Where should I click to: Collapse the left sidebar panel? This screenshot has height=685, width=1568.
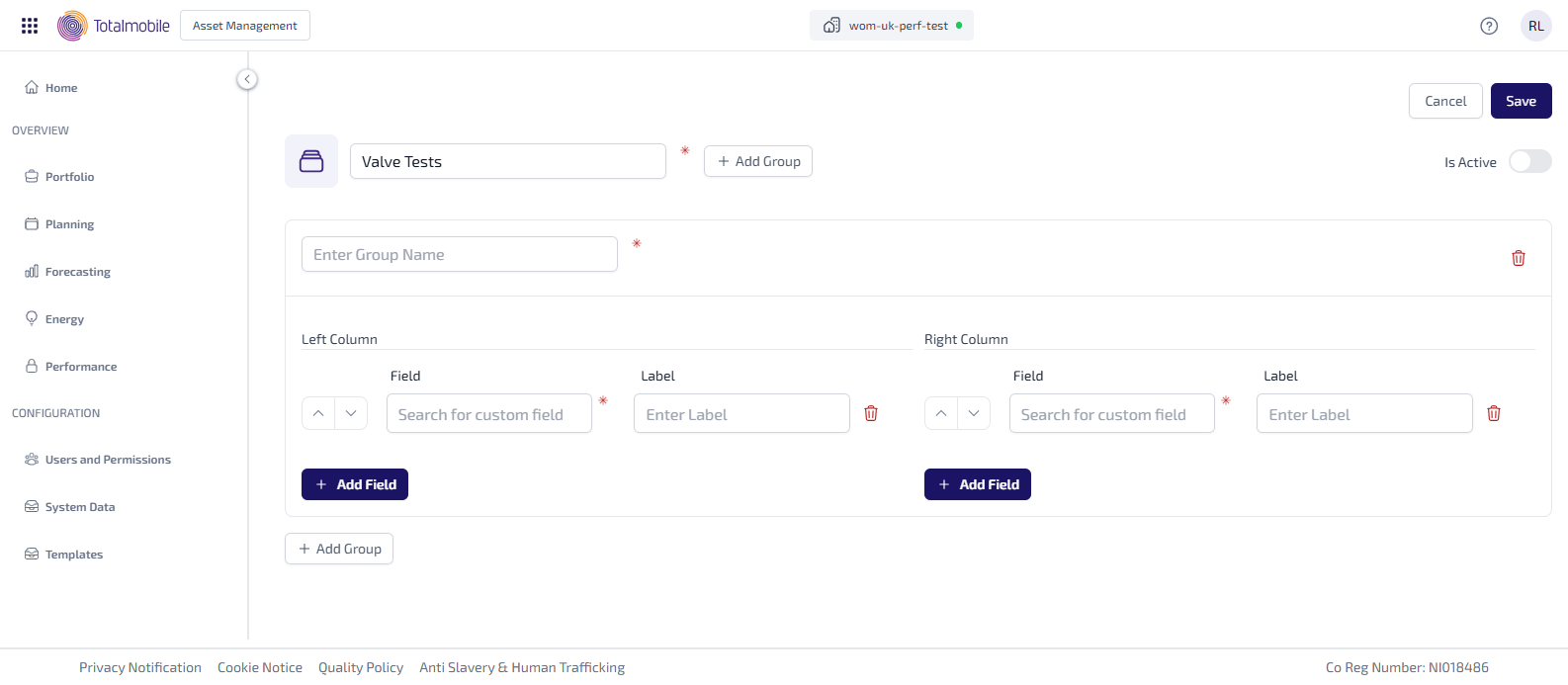pyautogui.click(x=247, y=79)
